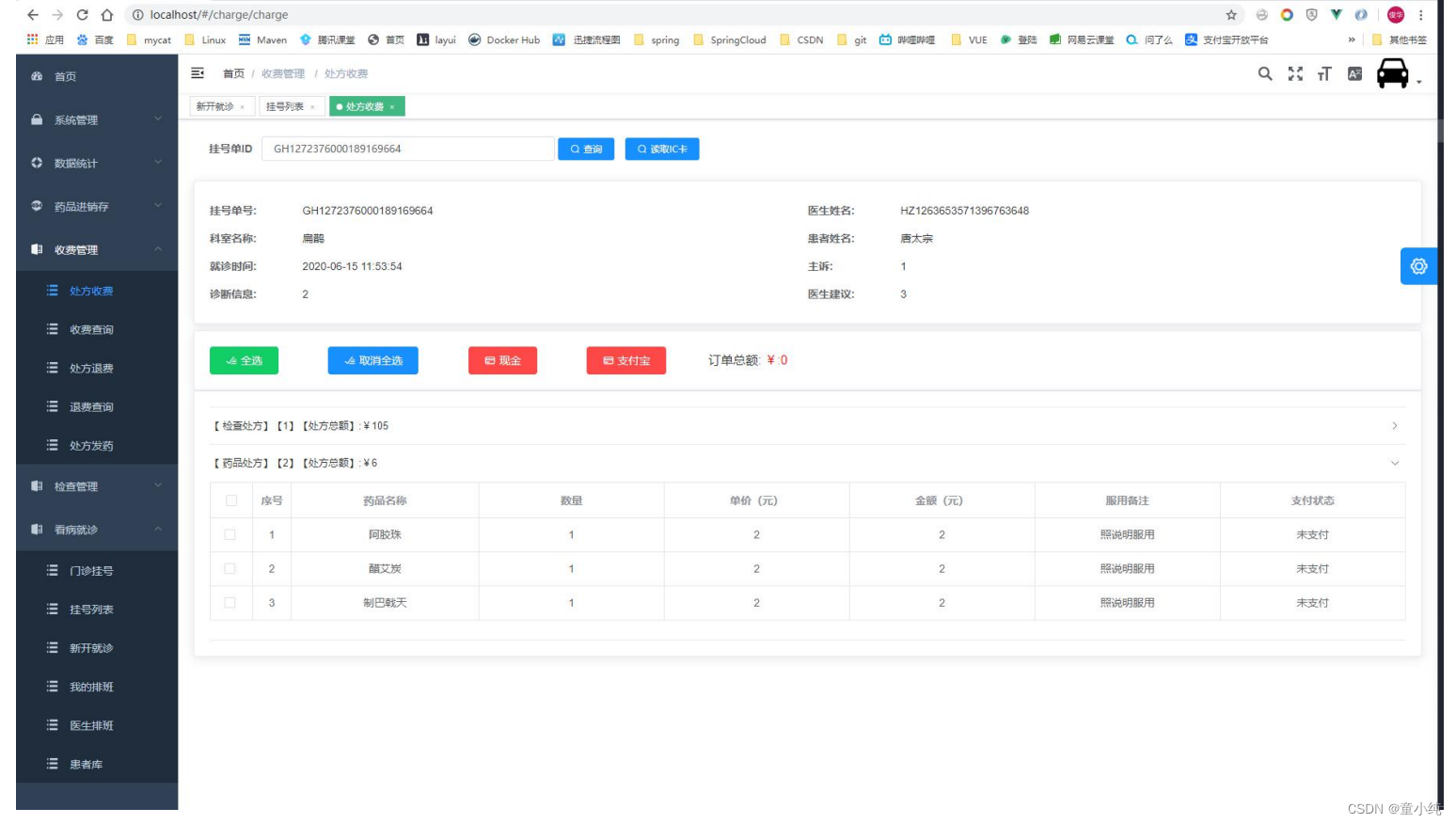Open 新开就诊 in the sidebar
Screen dimensions: 1456x824
tap(97, 648)
